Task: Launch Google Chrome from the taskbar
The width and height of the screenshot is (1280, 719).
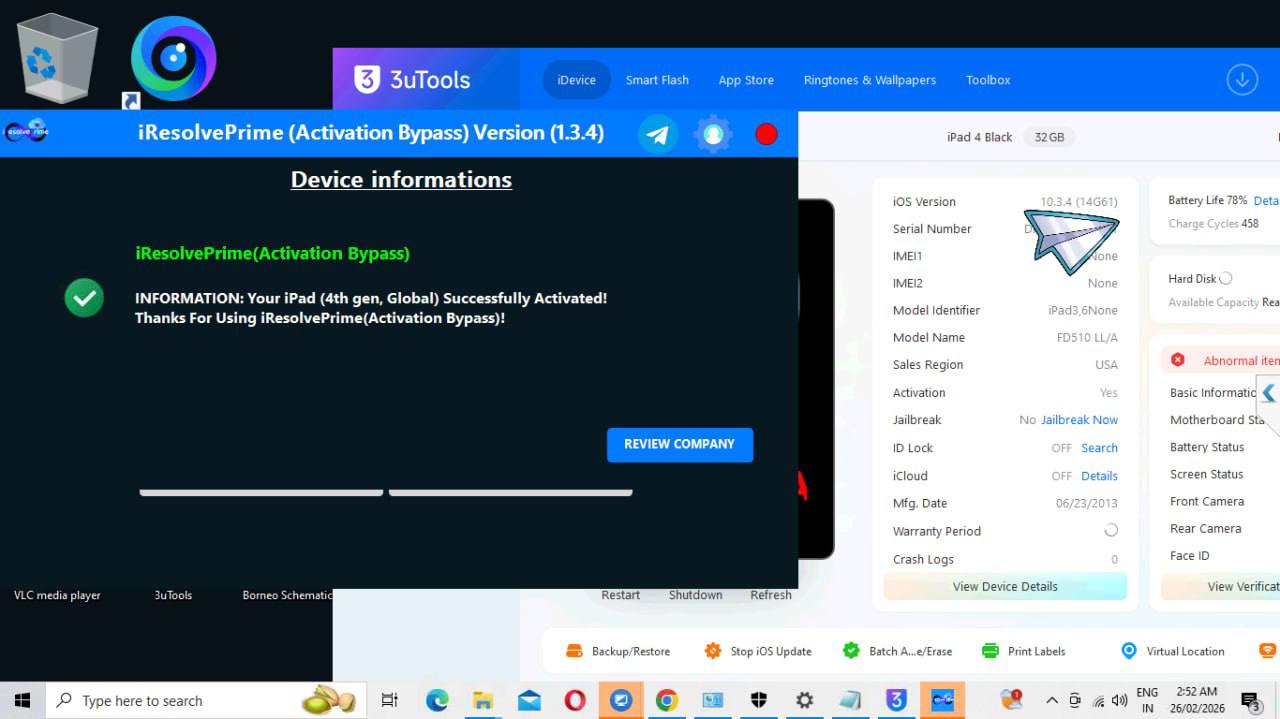Action: [x=667, y=700]
